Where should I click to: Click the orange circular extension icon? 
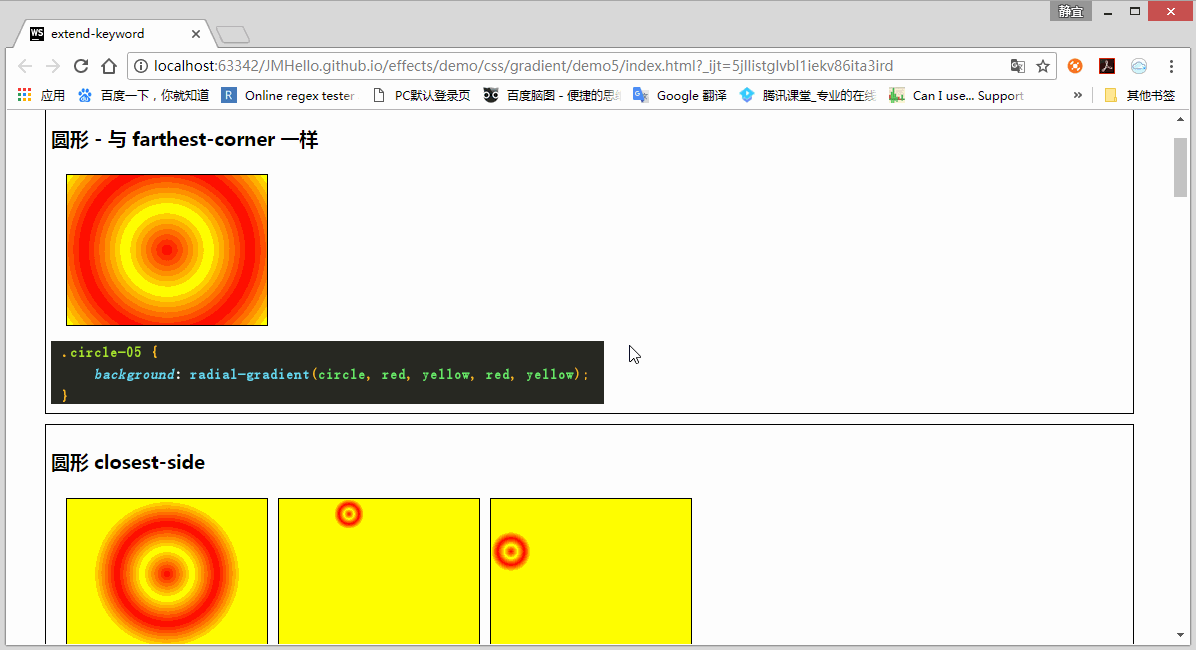1075,66
